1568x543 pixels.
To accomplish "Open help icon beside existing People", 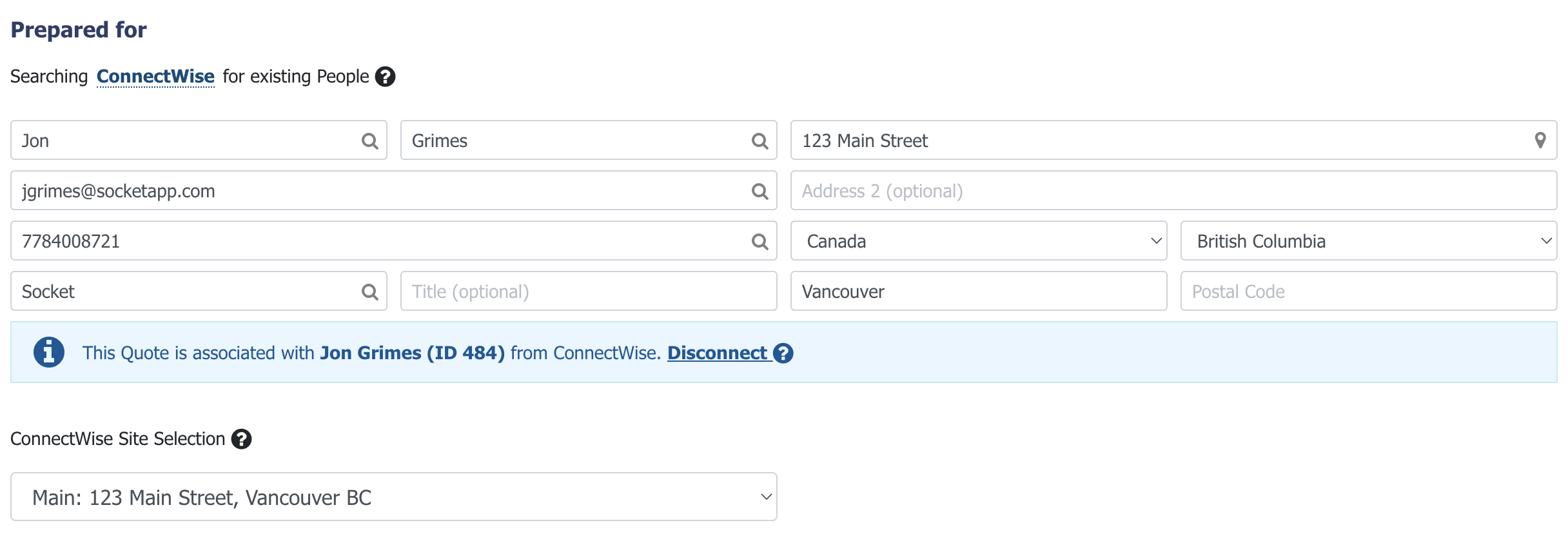I will tap(385, 77).
